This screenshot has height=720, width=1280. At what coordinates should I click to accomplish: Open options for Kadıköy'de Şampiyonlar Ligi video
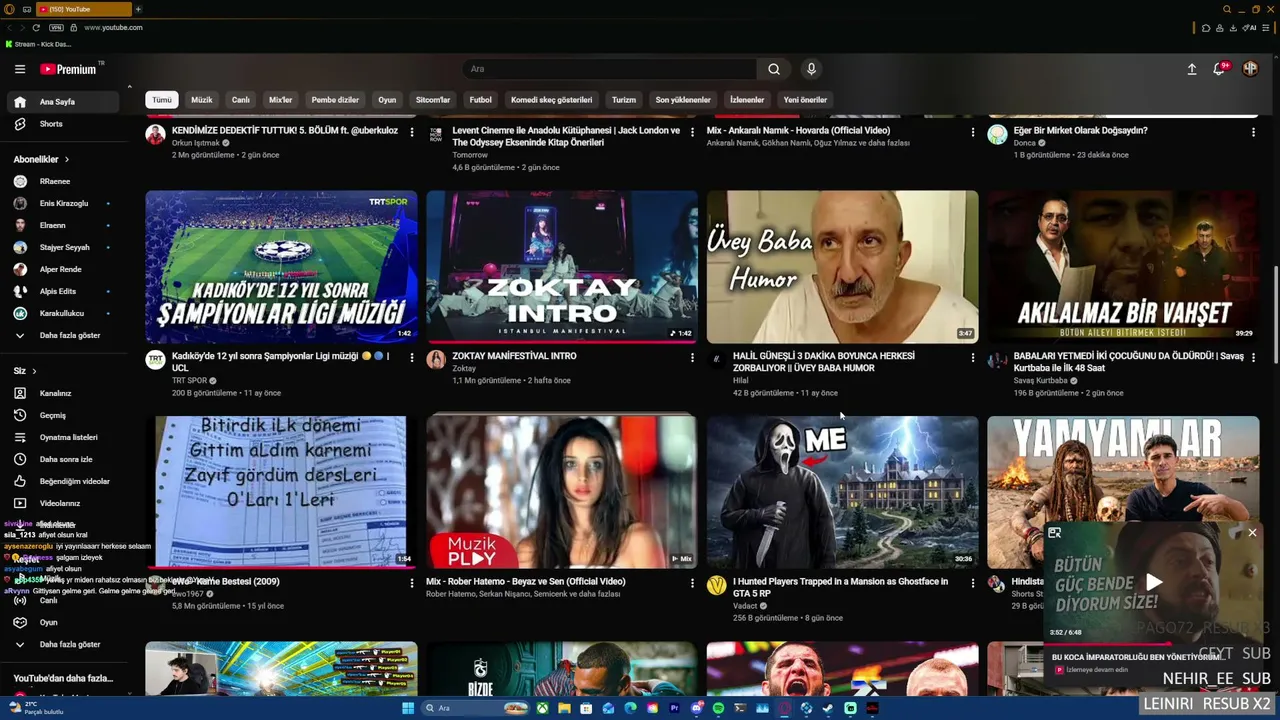point(411,357)
